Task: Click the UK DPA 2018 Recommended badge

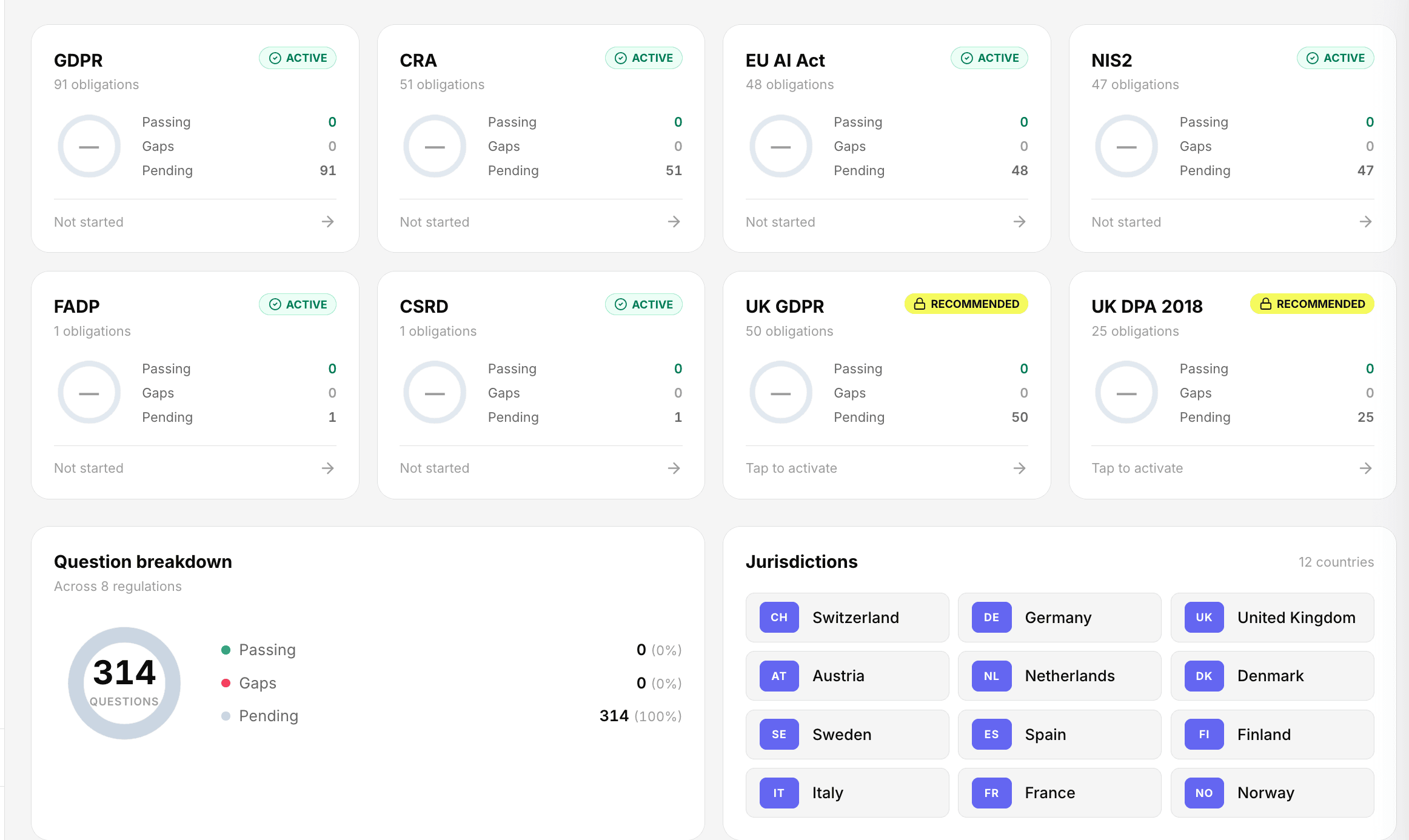Action: (1312, 304)
